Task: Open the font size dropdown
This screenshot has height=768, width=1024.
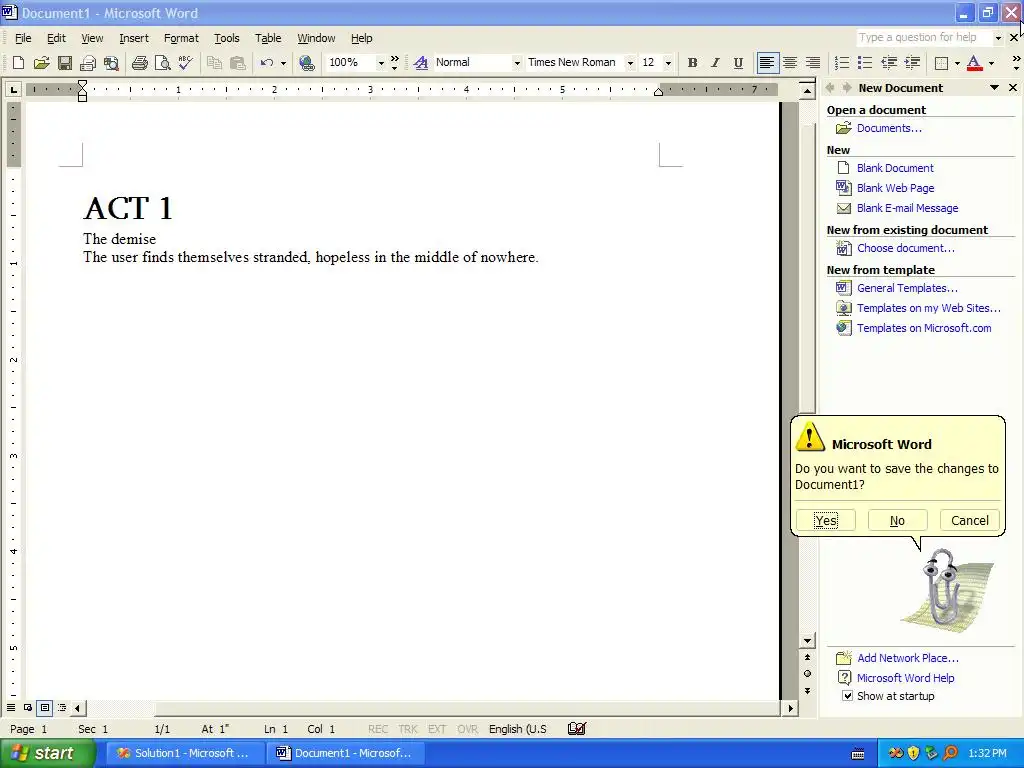Action: coord(668,63)
